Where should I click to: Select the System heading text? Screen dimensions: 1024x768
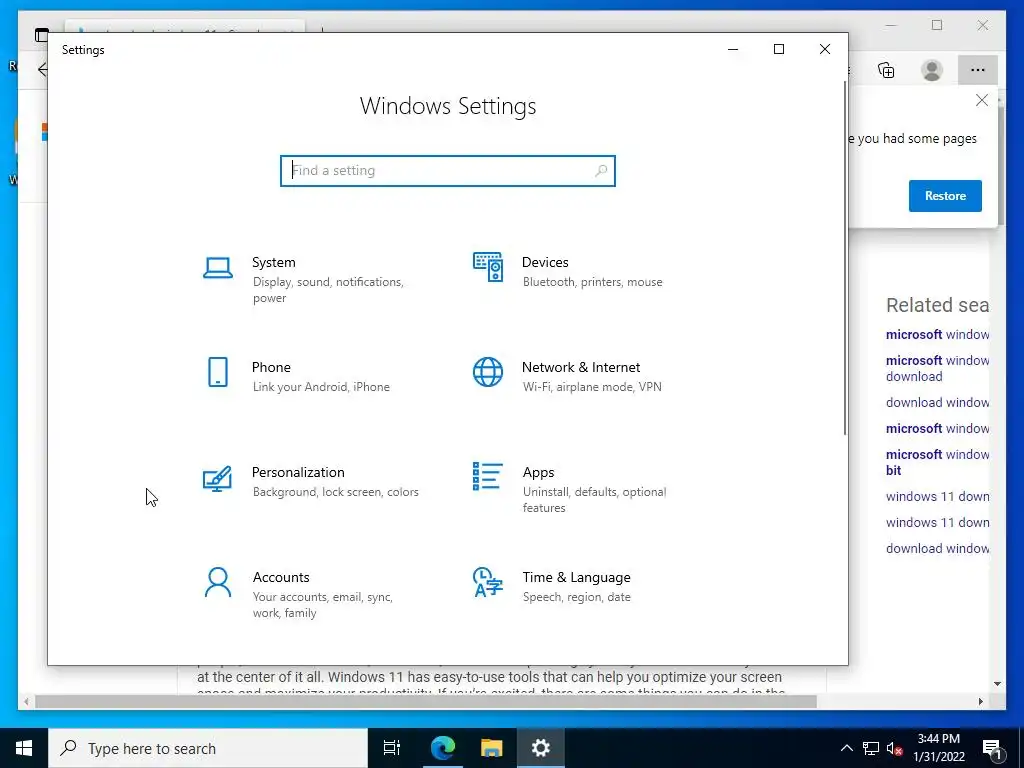click(x=274, y=262)
